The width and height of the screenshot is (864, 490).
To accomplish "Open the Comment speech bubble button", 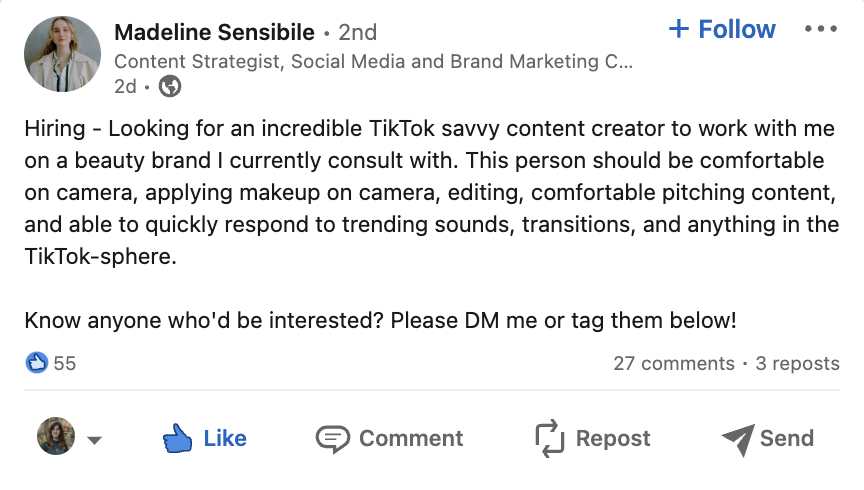I will coord(389,438).
